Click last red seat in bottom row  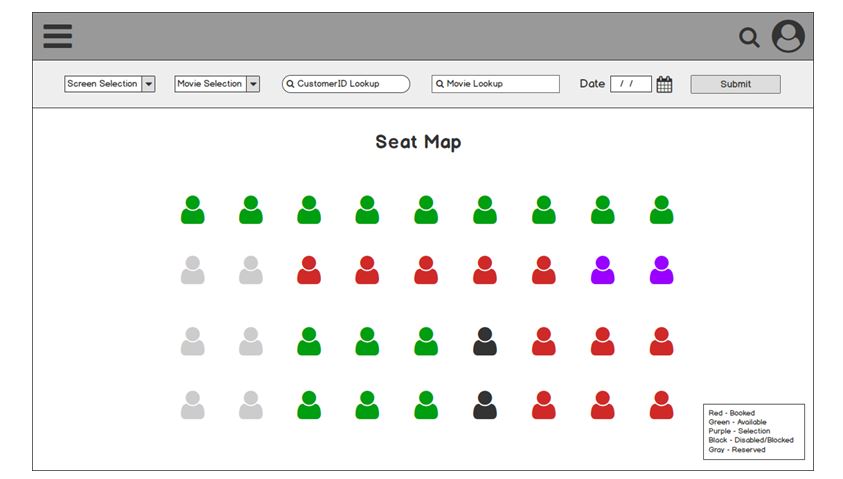coord(661,405)
